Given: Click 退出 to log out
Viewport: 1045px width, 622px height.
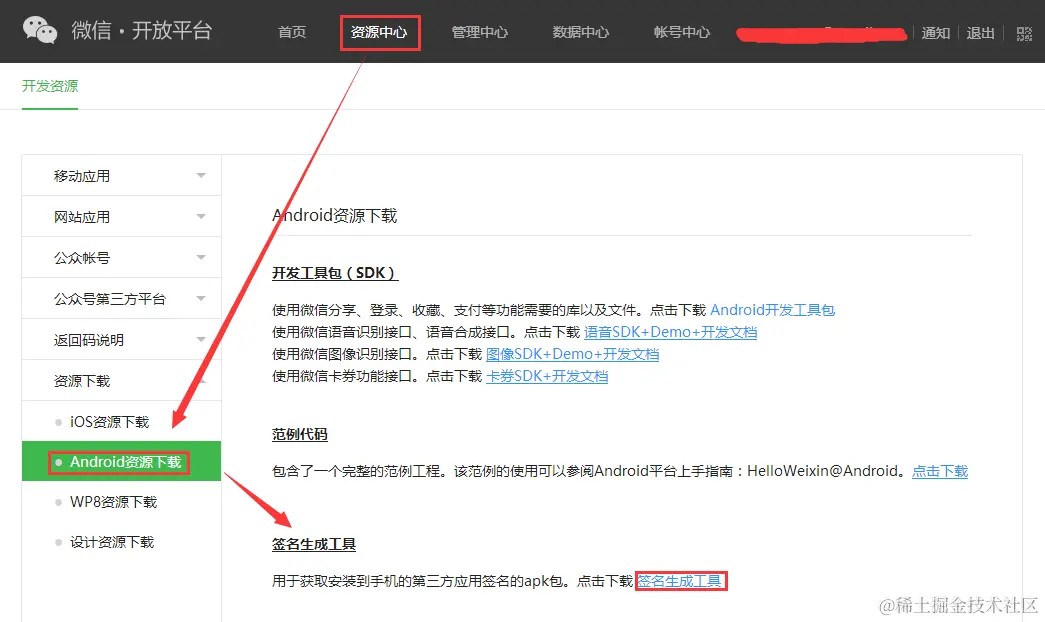Looking at the screenshot, I should 980,32.
